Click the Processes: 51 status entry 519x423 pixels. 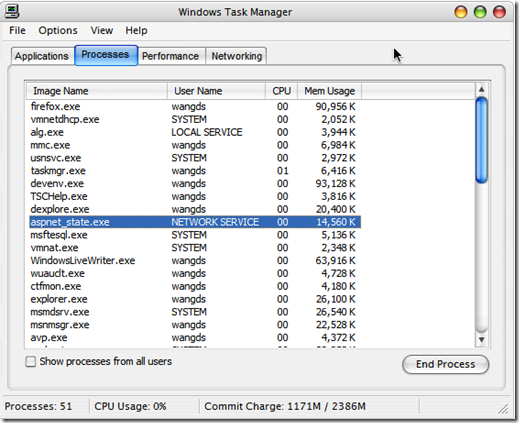coord(38,406)
